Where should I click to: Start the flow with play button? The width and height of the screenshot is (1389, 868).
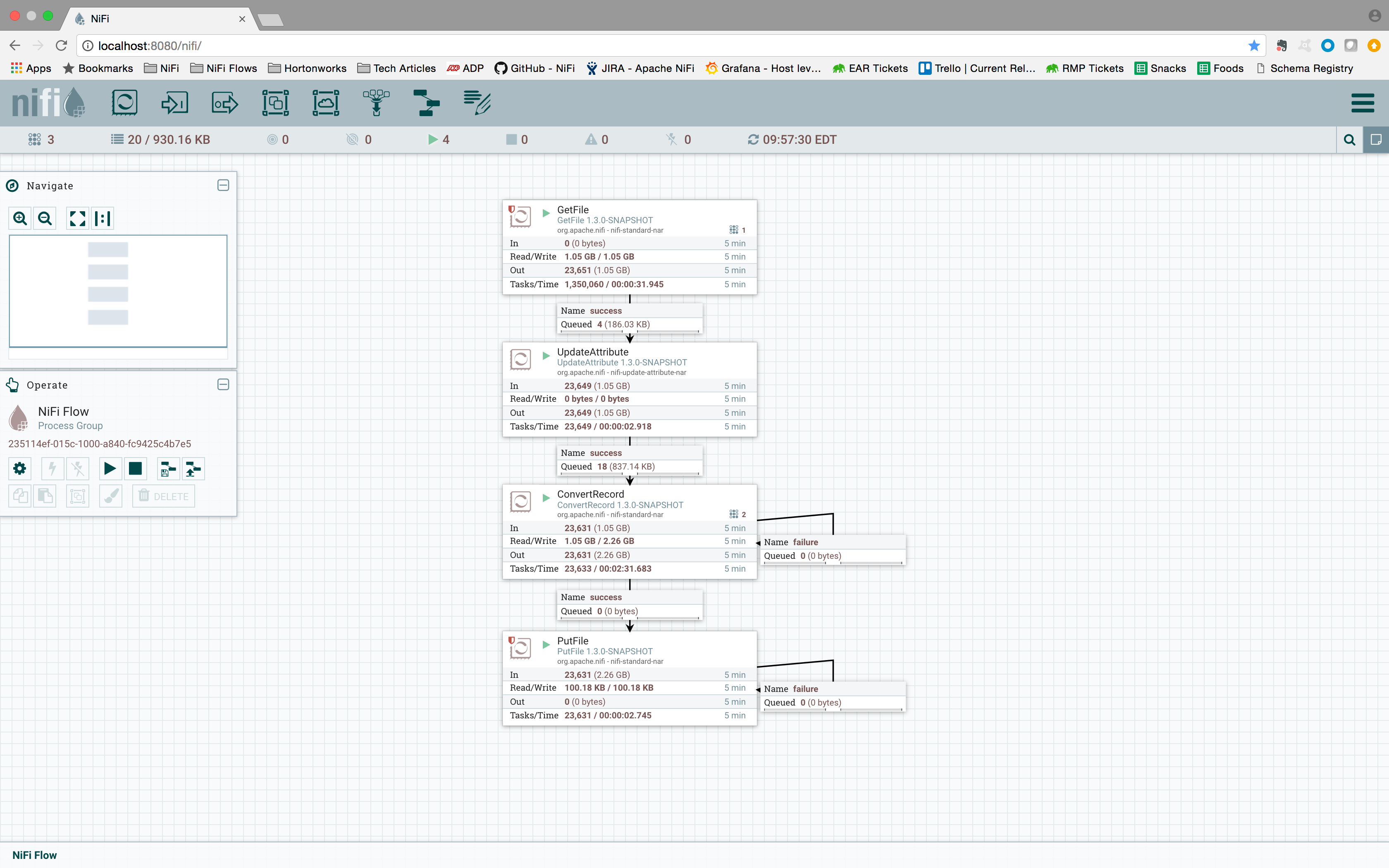[x=110, y=469]
